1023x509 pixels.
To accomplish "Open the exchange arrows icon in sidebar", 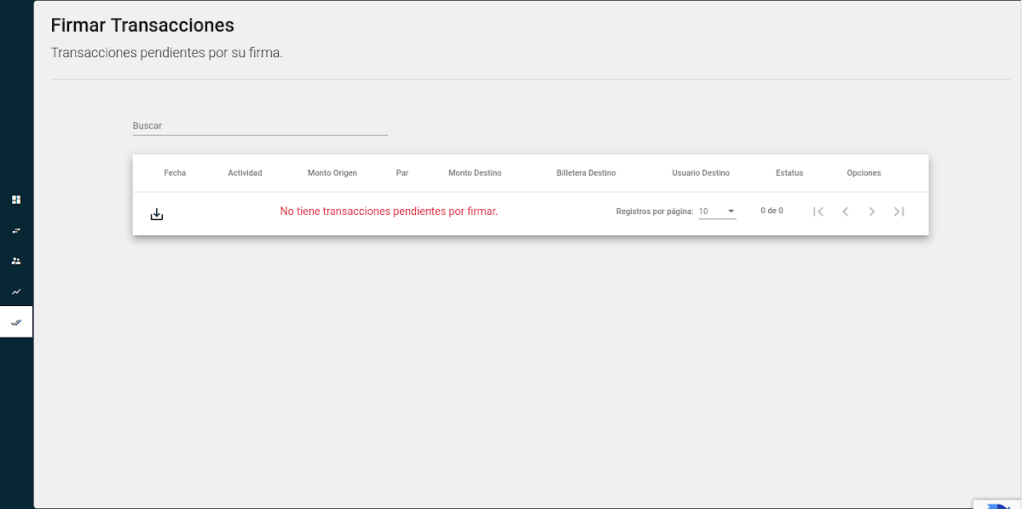I will (x=16, y=230).
